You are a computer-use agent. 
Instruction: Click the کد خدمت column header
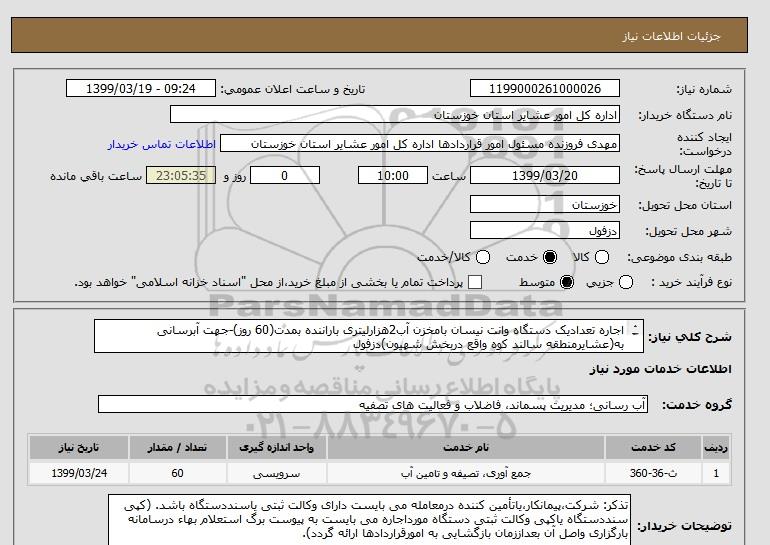(653, 447)
